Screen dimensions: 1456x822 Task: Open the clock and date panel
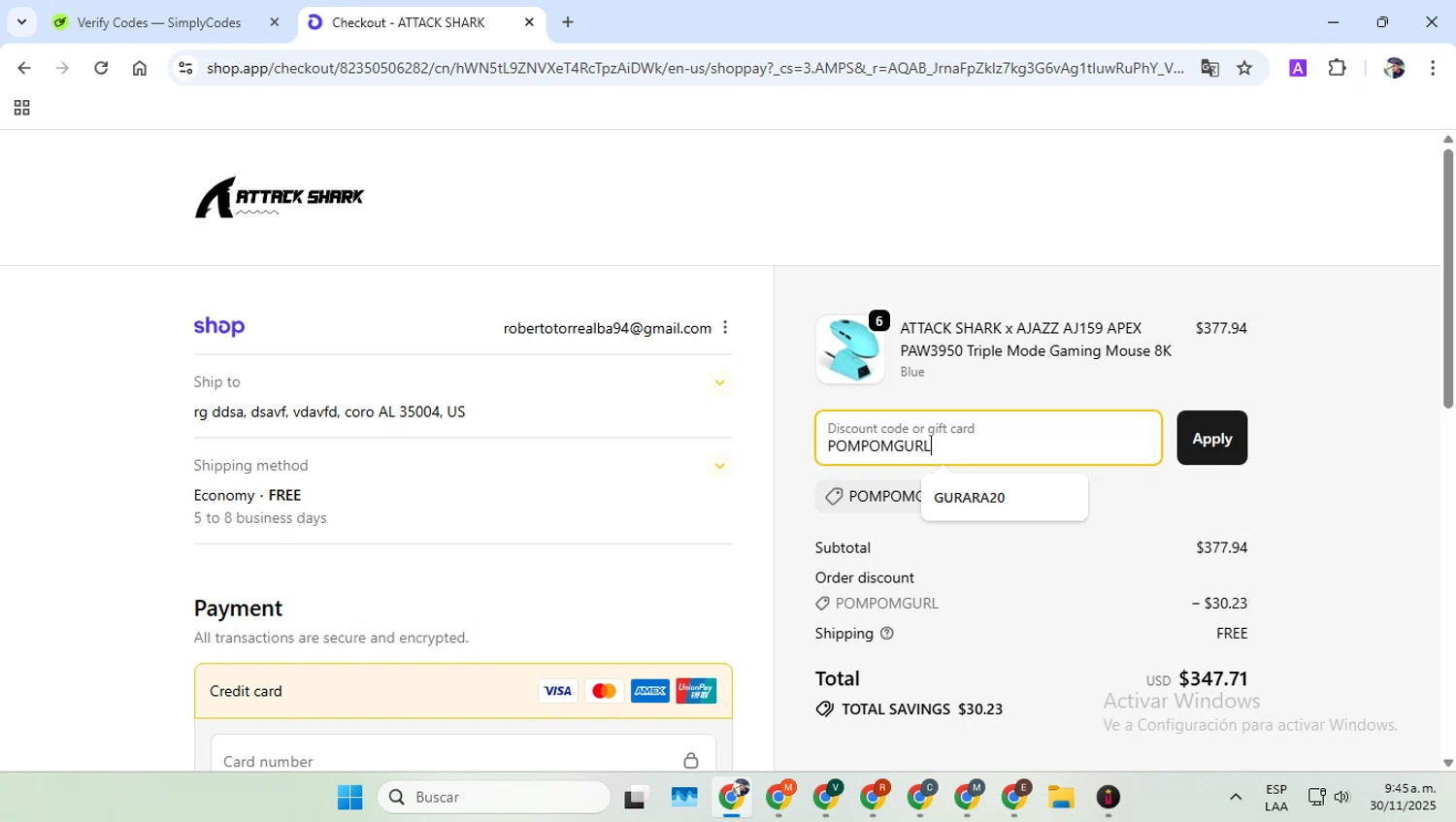click(x=1403, y=798)
